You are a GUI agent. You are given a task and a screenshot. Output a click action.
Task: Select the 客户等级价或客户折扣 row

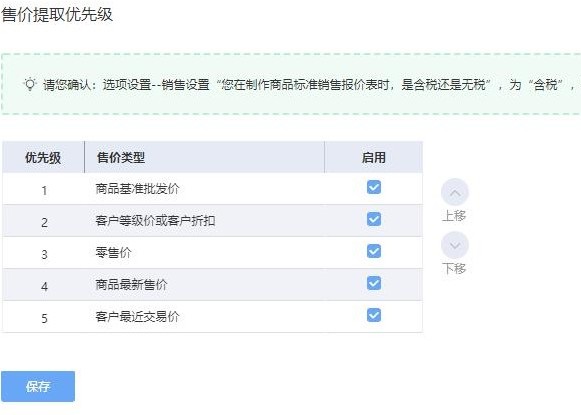coord(212,220)
